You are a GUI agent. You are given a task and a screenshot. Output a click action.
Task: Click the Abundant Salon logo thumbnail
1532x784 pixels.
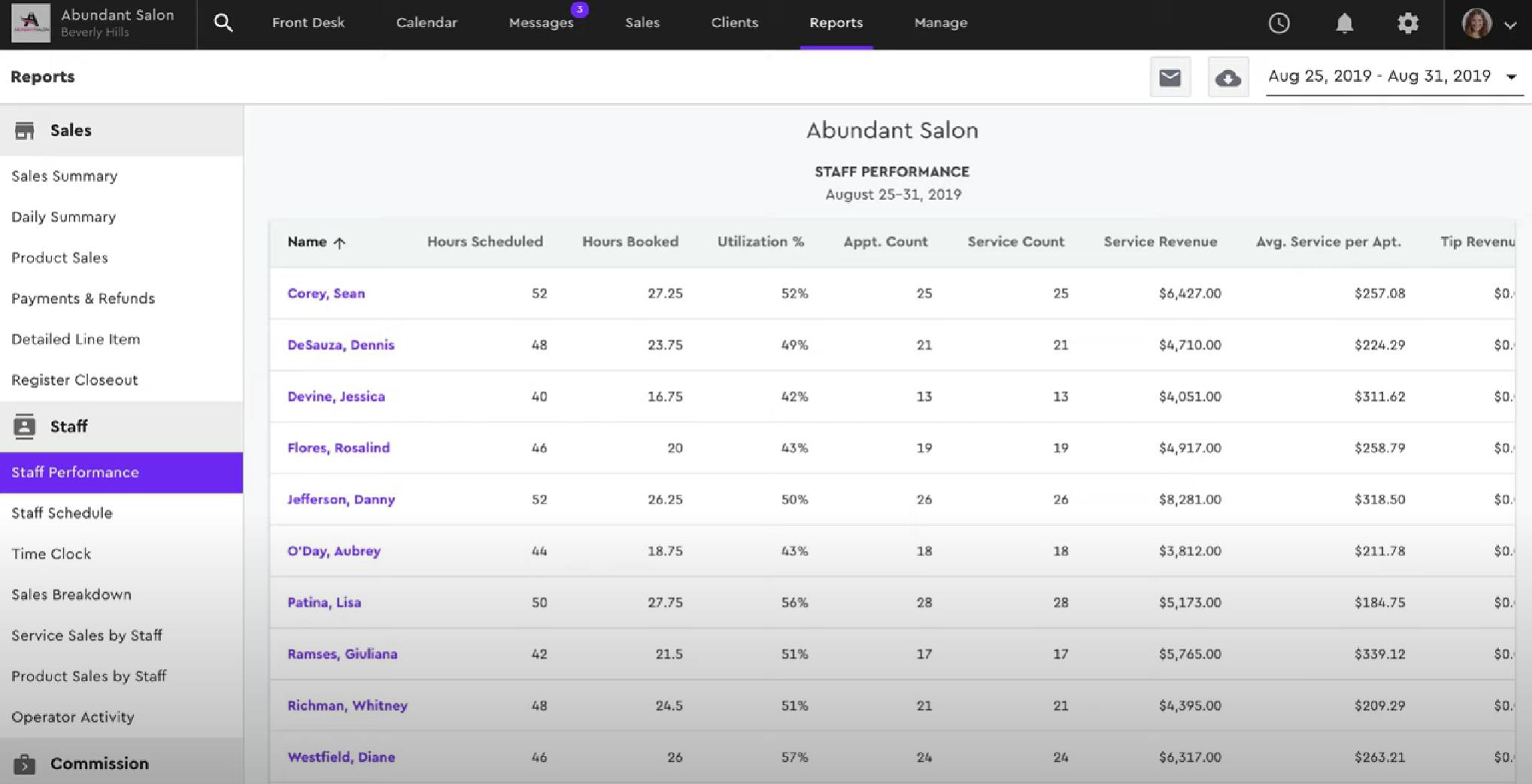coord(31,23)
